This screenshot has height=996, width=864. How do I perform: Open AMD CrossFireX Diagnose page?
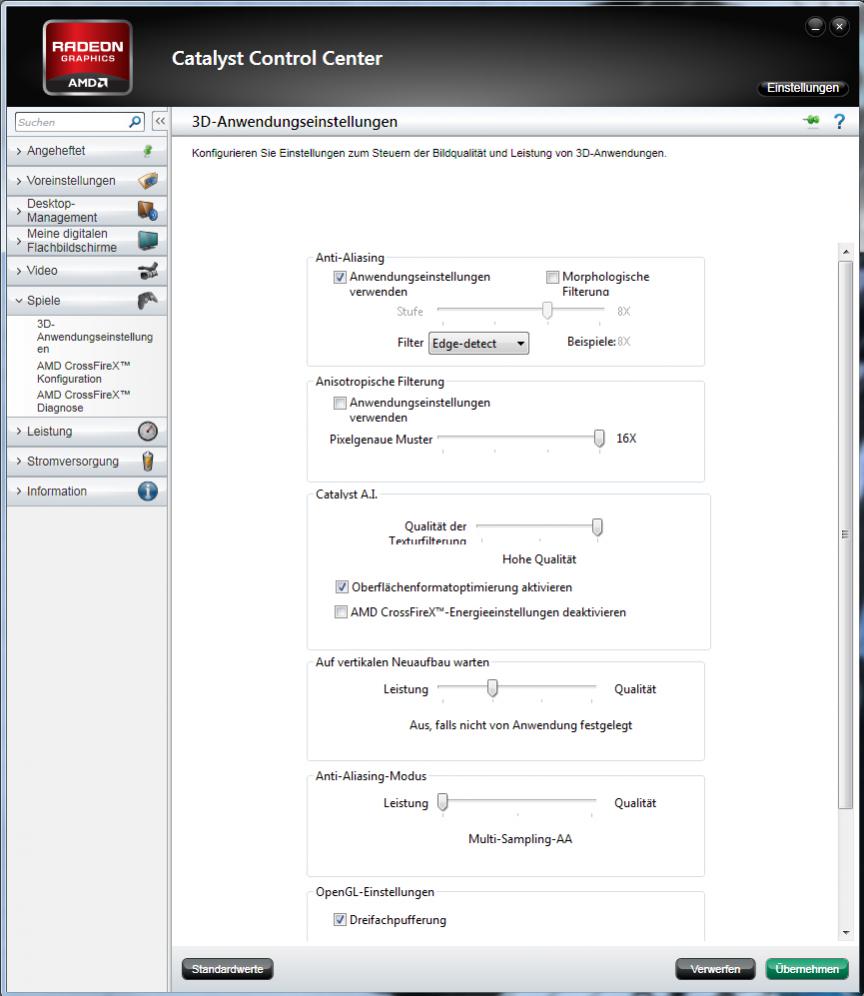[83, 401]
